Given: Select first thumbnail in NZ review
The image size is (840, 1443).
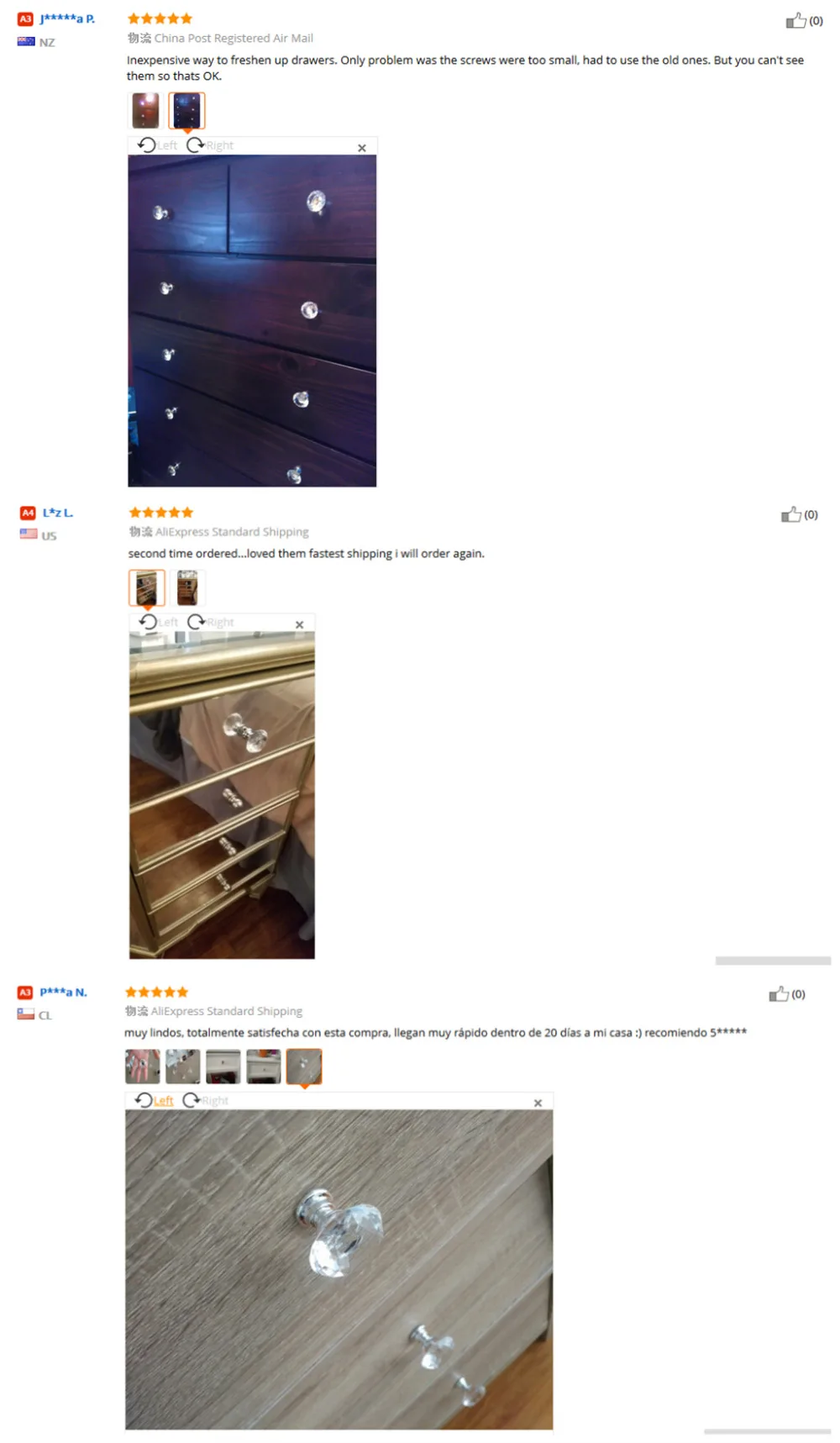Looking at the screenshot, I should click(145, 110).
